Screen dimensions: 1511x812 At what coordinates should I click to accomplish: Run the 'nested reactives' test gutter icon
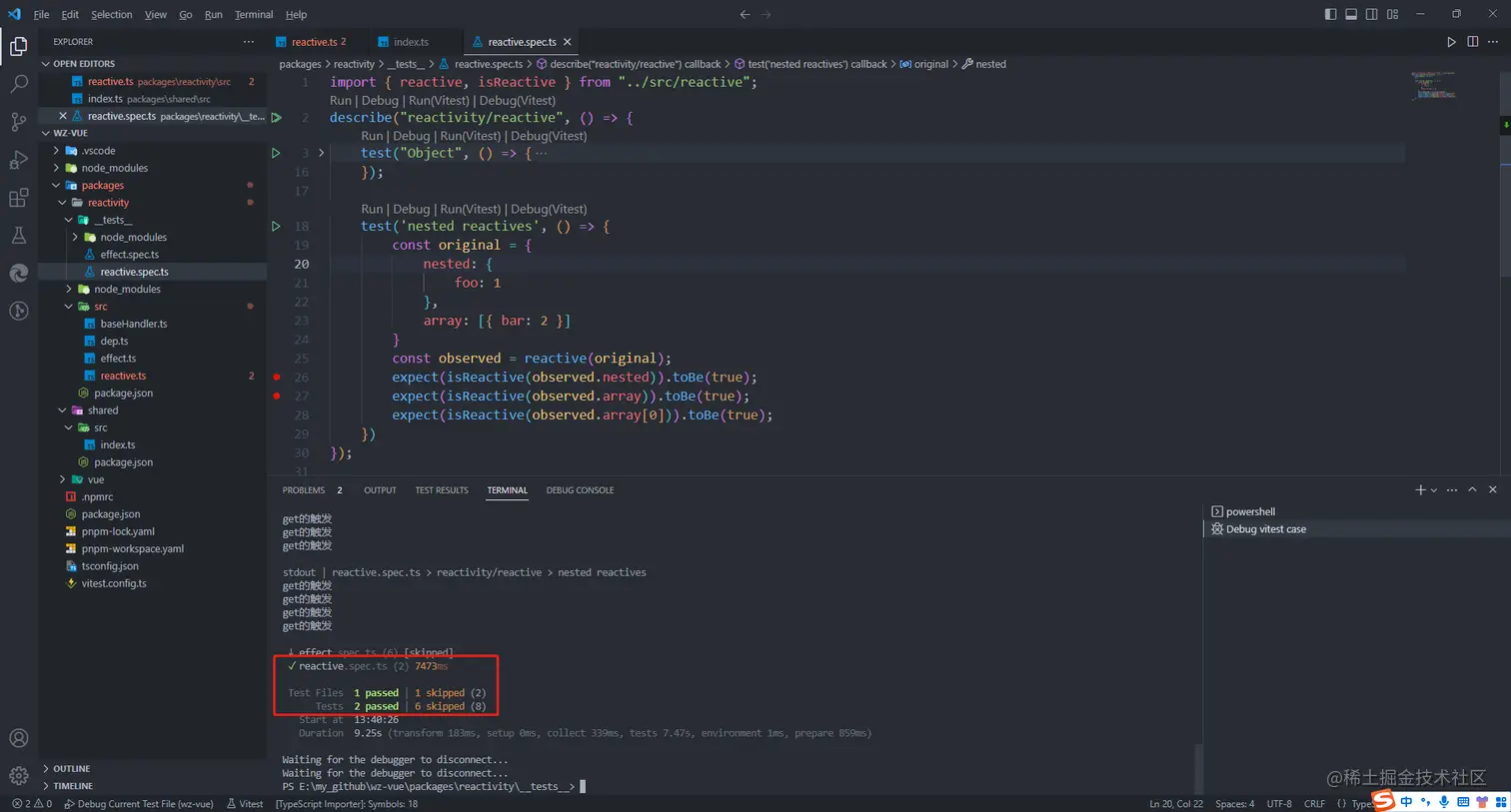coord(276,227)
